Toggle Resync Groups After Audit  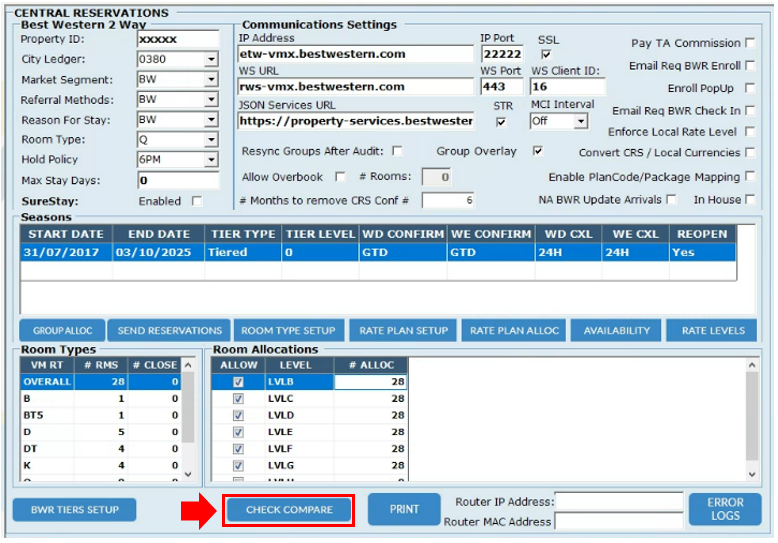397,150
